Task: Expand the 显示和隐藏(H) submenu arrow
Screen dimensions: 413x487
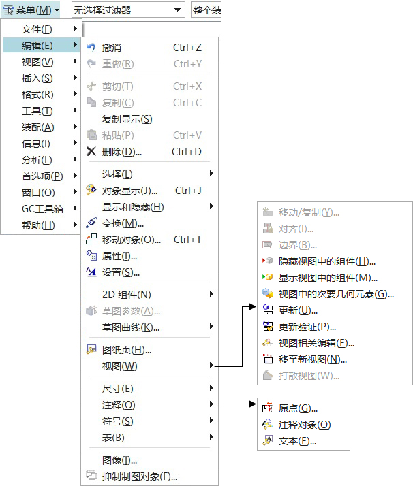Action: coord(211,206)
